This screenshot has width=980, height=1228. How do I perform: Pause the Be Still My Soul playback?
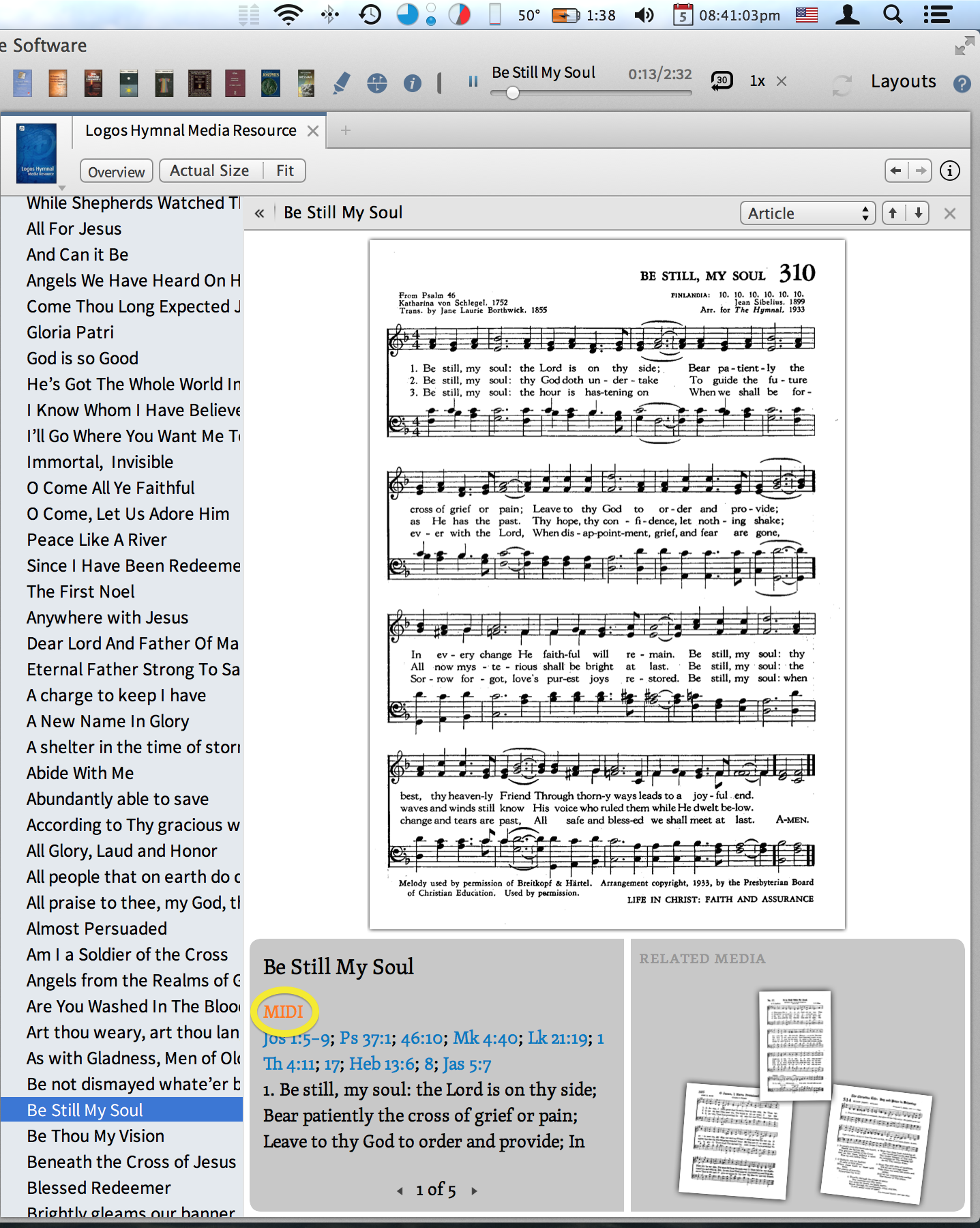pyautogui.click(x=473, y=82)
